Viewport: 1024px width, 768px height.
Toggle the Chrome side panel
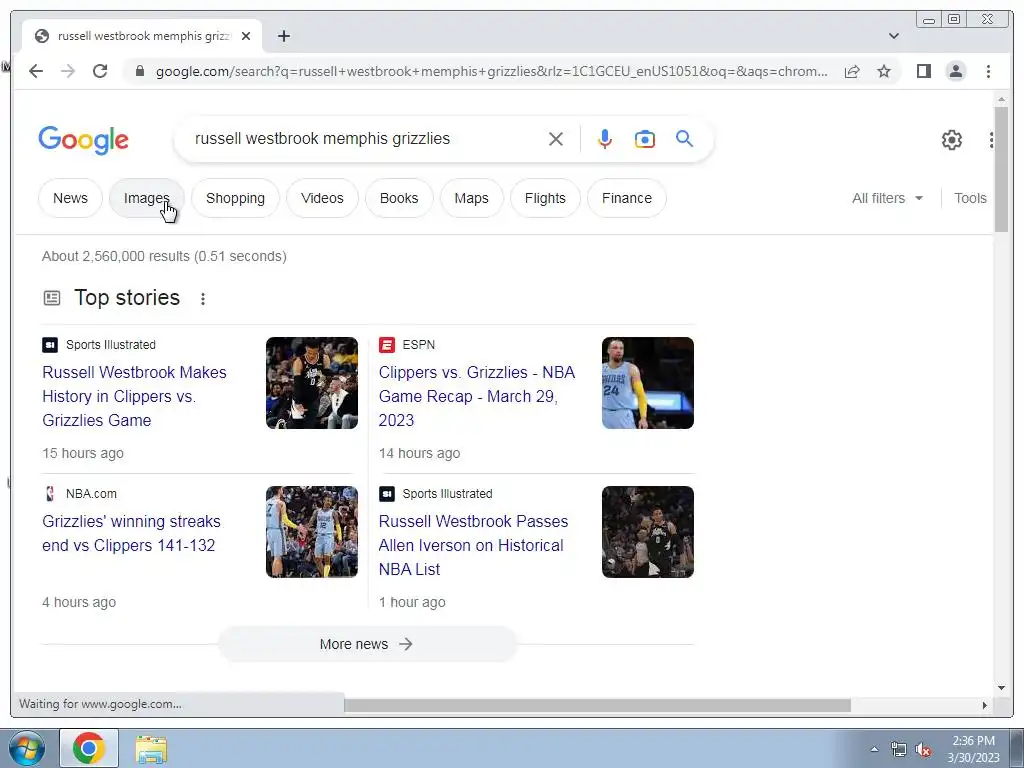click(923, 71)
